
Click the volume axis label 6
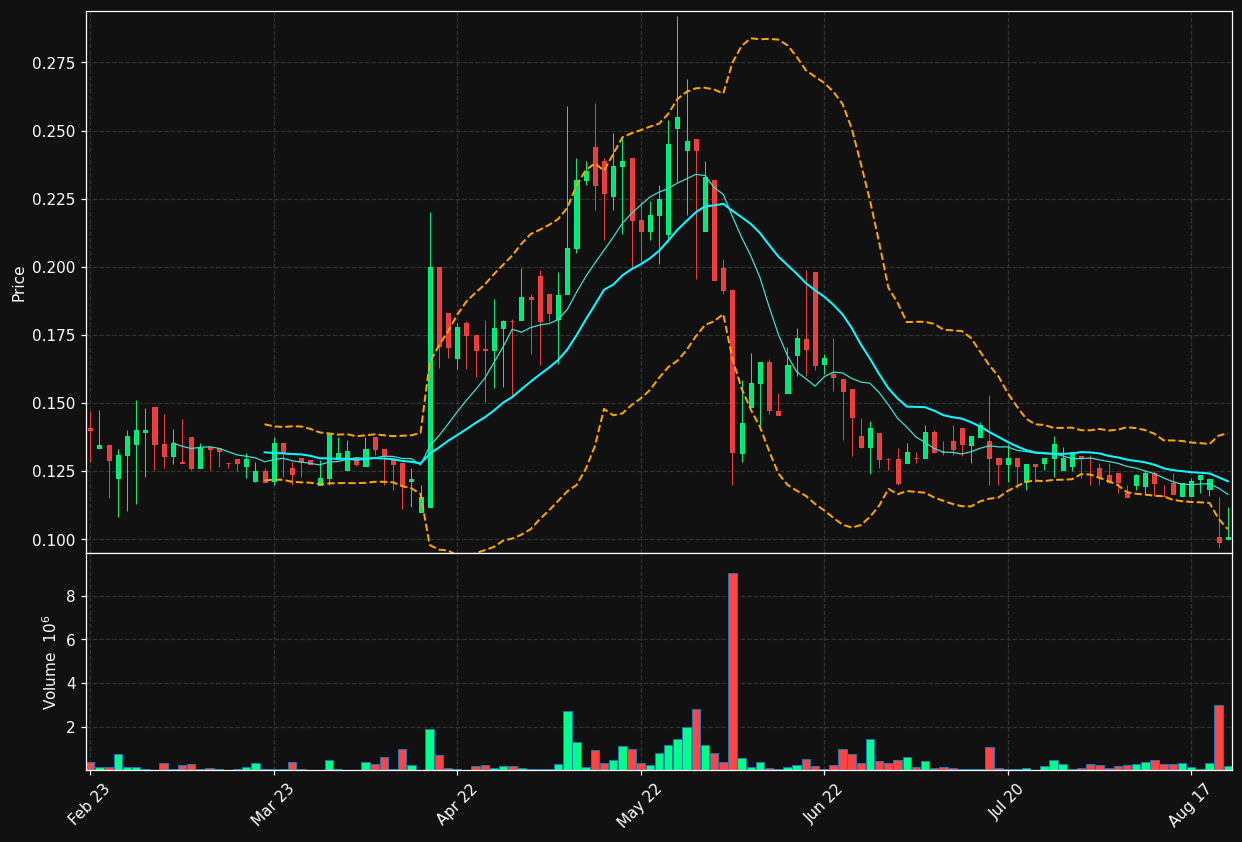tap(71, 640)
